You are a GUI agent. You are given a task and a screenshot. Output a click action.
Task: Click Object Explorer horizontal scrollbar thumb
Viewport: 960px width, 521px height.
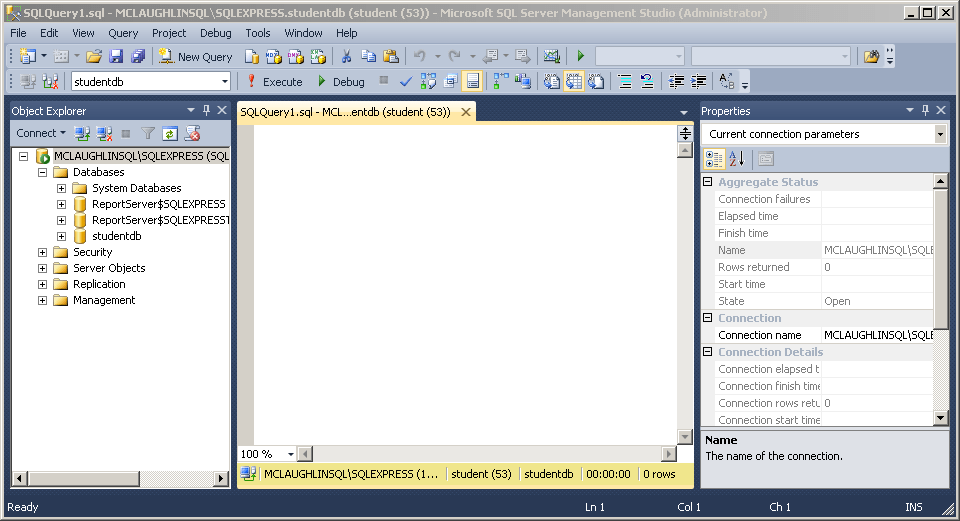[x=84, y=478]
